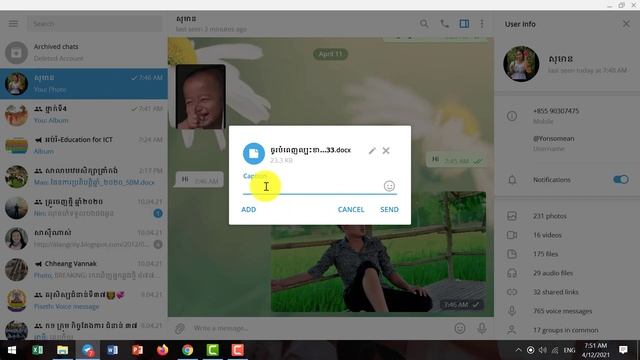Viewport: 640px width, 360px height.
Task: Open emoji panel in message bar
Action: click(460, 328)
